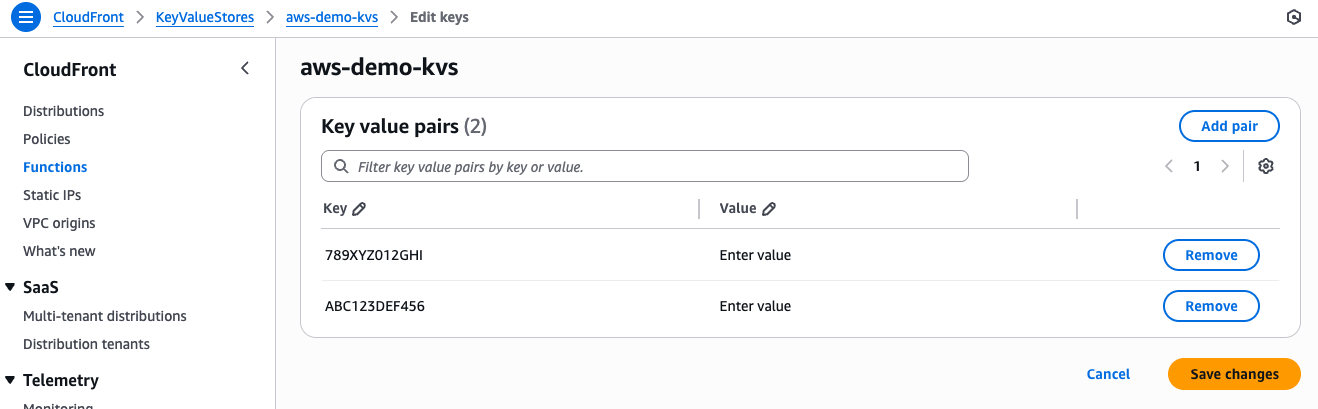The width and height of the screenshot is (1318, 409).
Task: Click the Add pair button
Action: click(1229, 126)
